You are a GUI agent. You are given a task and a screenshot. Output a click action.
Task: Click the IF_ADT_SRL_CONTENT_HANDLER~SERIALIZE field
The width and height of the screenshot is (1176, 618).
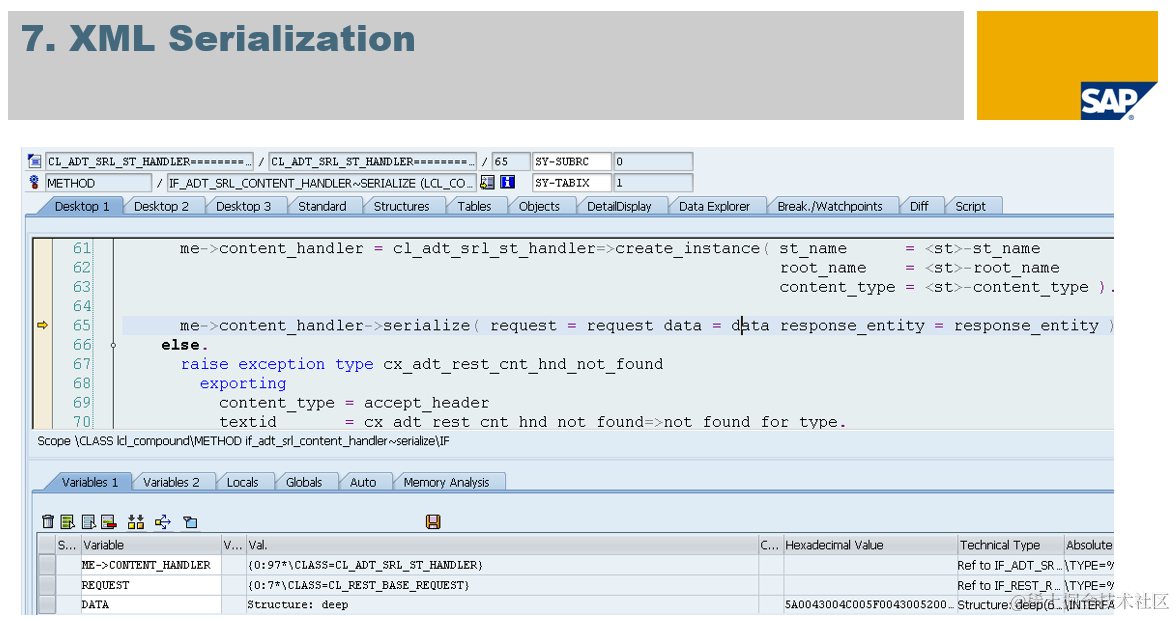(x=321, y=182)
